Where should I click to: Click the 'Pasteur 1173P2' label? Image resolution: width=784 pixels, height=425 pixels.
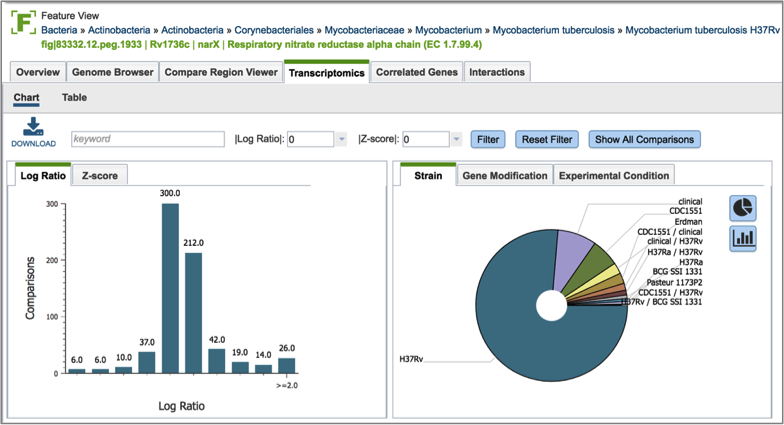click(674, 282)
